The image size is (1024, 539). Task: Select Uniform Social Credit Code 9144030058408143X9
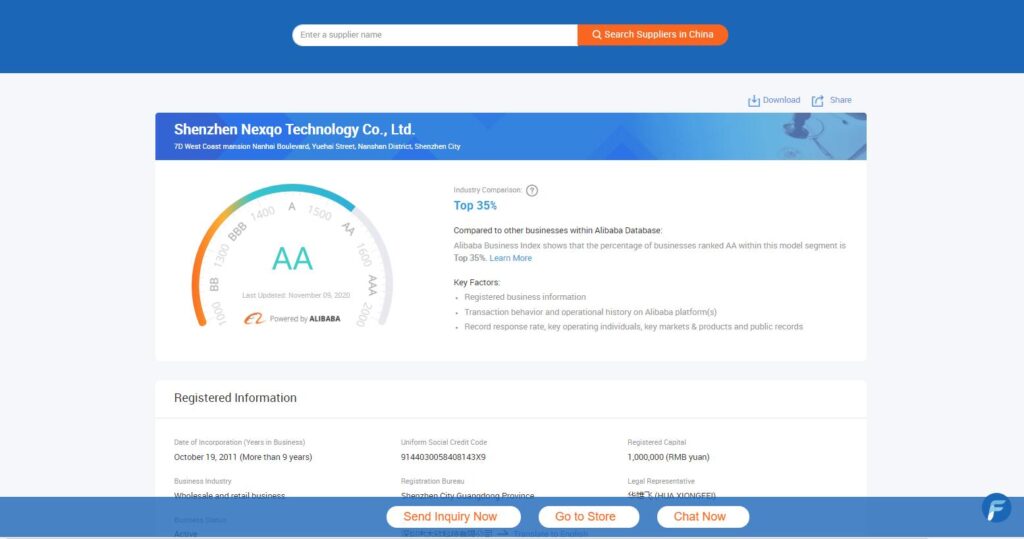pos(443,457)
